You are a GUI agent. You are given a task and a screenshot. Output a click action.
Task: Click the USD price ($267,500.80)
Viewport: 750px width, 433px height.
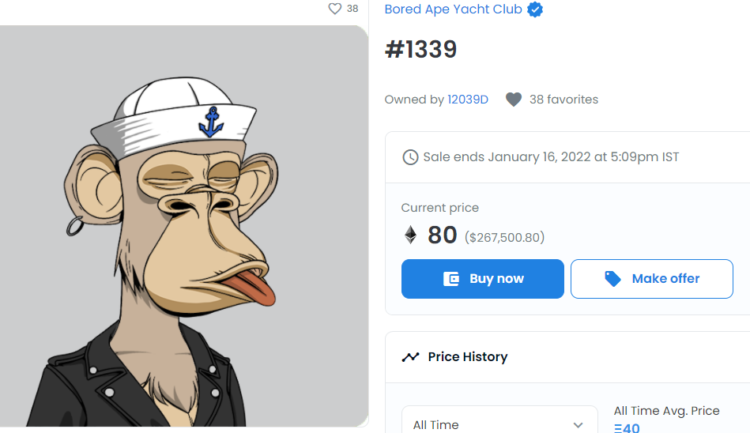[505, 237]
